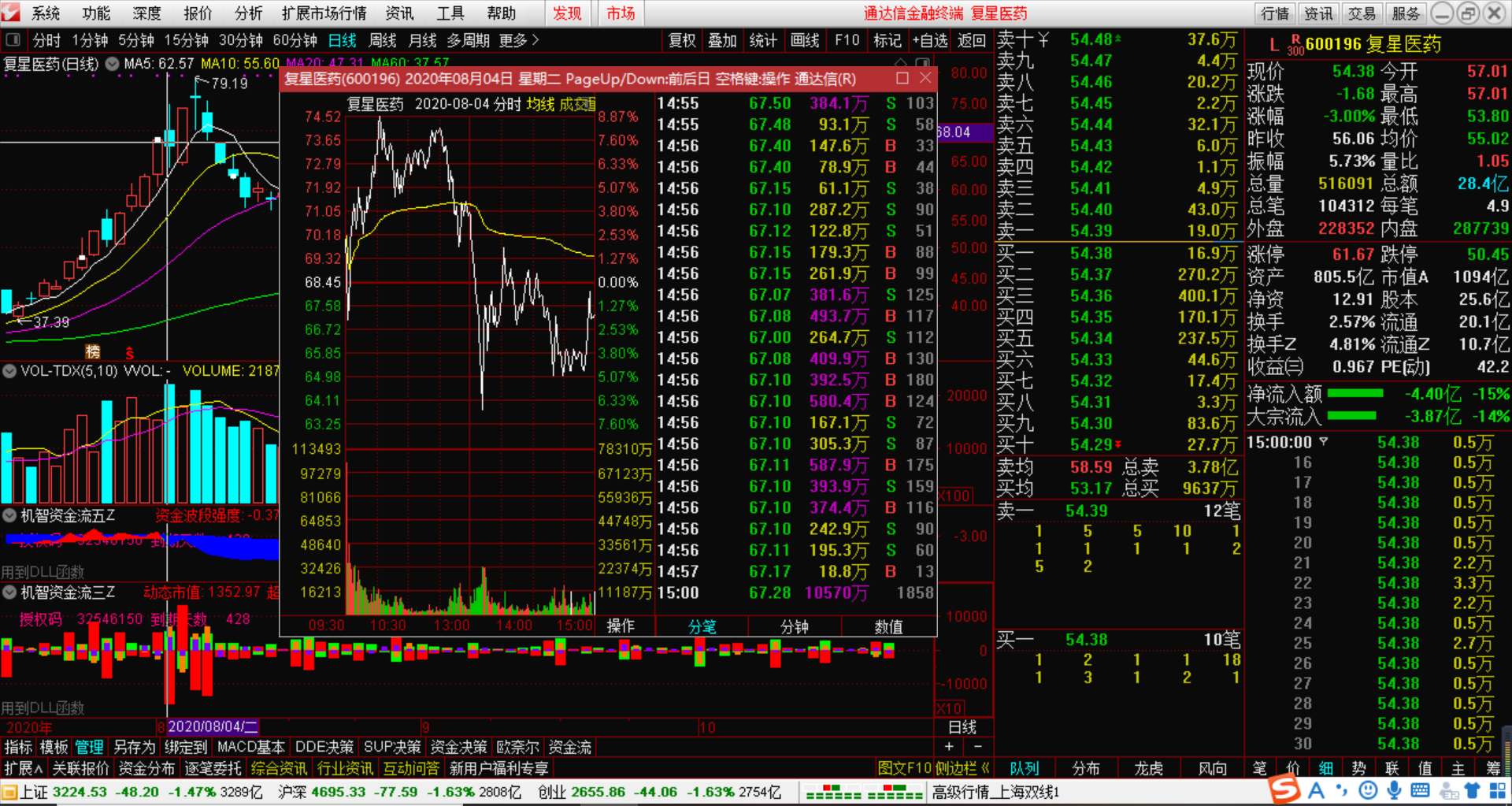Open the 分笔 tab in popup

[702, 626]
